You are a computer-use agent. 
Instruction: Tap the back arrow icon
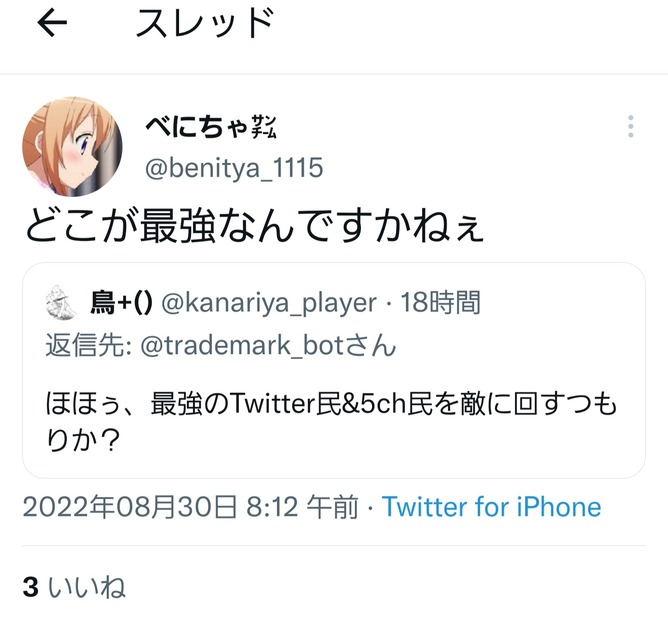pos(52,22)
